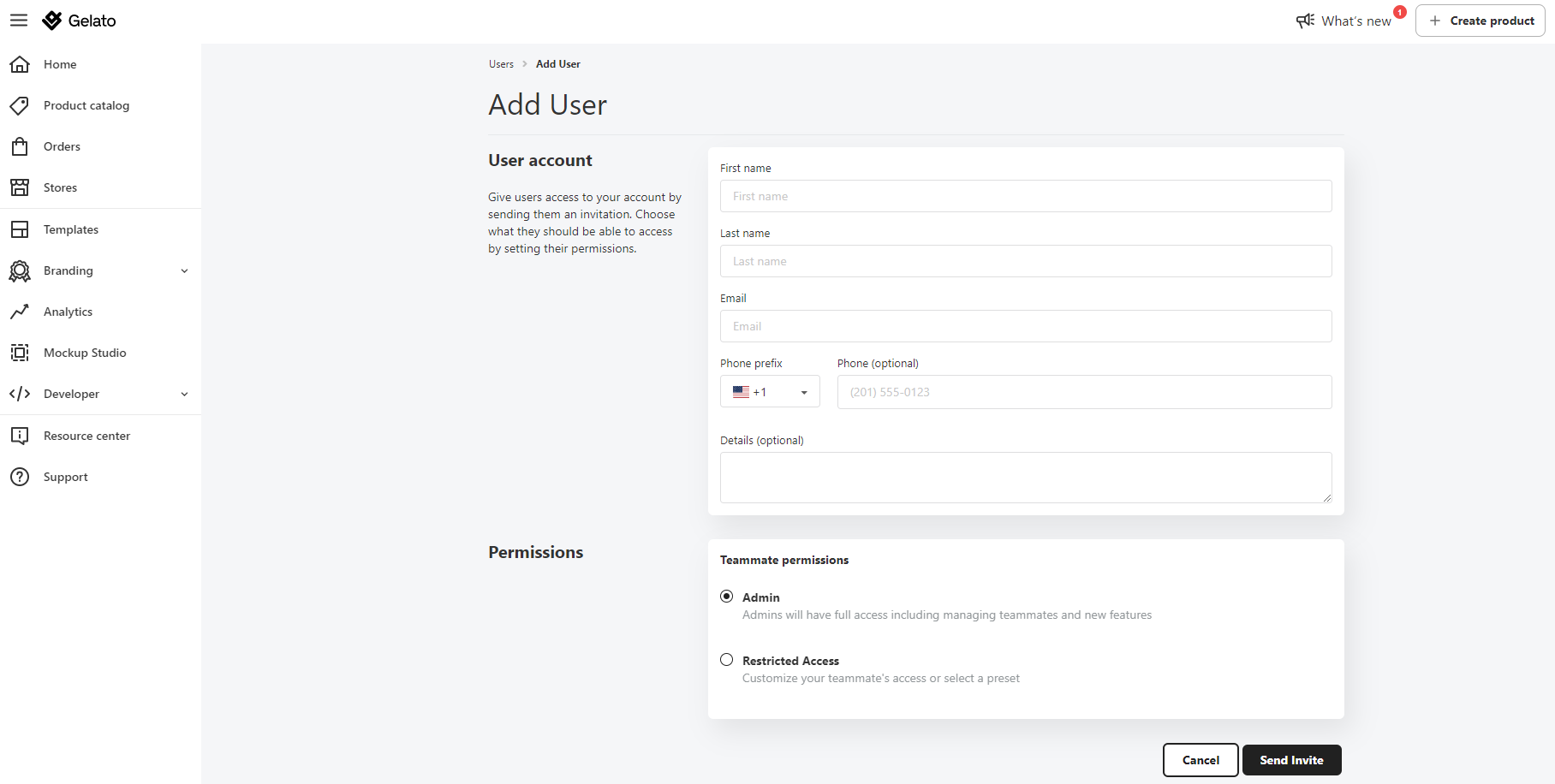Select the Restricted Access radio button

[727, 660]
